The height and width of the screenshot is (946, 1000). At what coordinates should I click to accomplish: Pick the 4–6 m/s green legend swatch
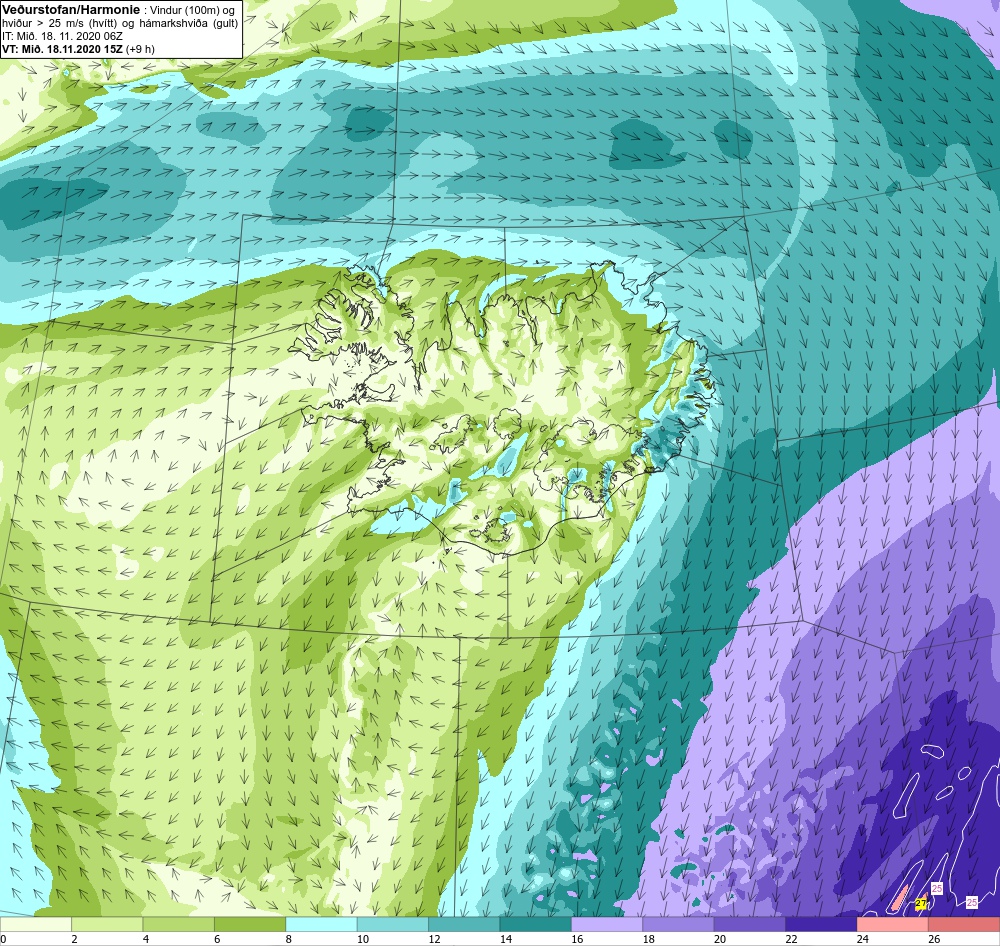[x=179, y=925]
